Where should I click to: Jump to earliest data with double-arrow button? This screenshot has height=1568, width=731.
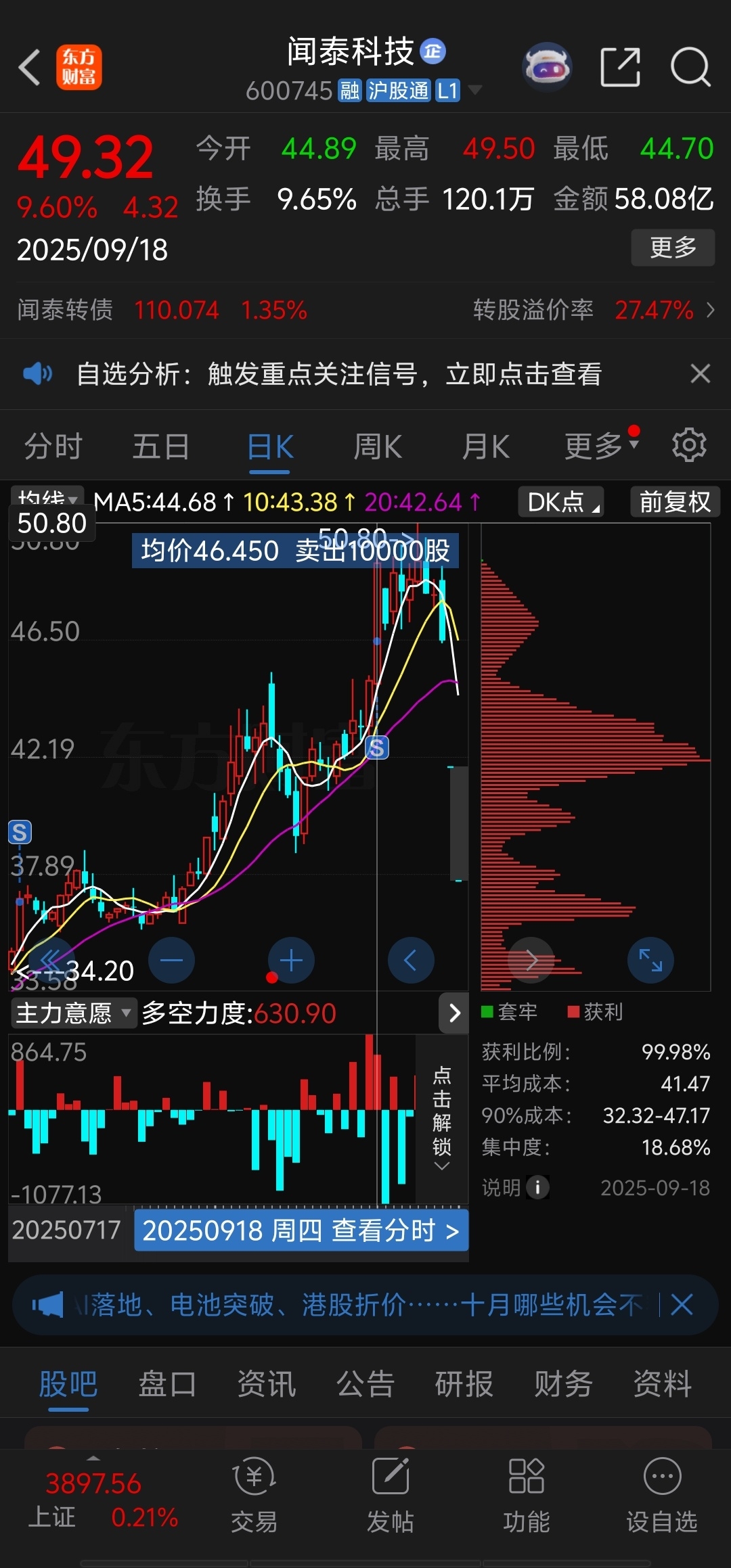point(51,960)
